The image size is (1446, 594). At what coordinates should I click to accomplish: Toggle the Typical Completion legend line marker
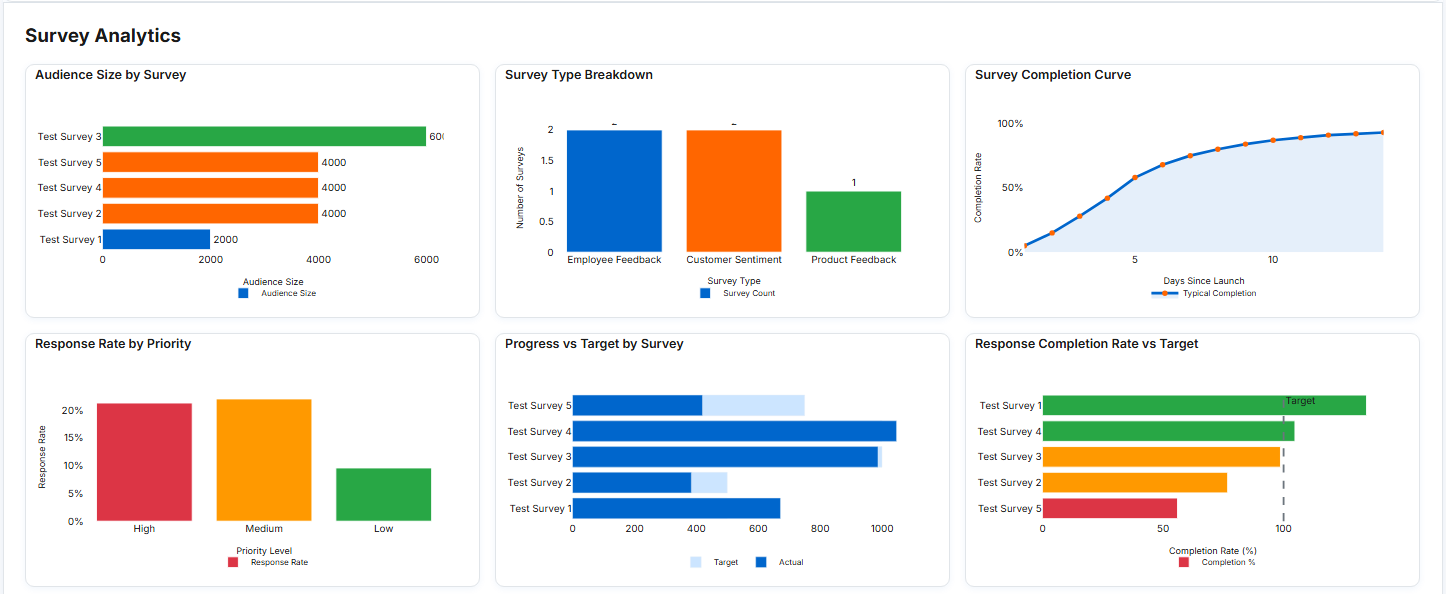(x=1164, y=293)
